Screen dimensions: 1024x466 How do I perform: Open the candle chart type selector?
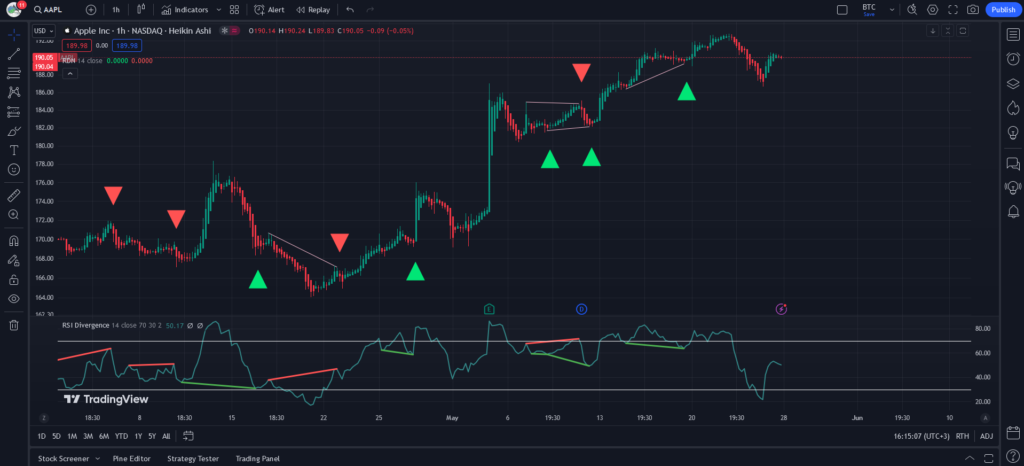tap(141, 10)
